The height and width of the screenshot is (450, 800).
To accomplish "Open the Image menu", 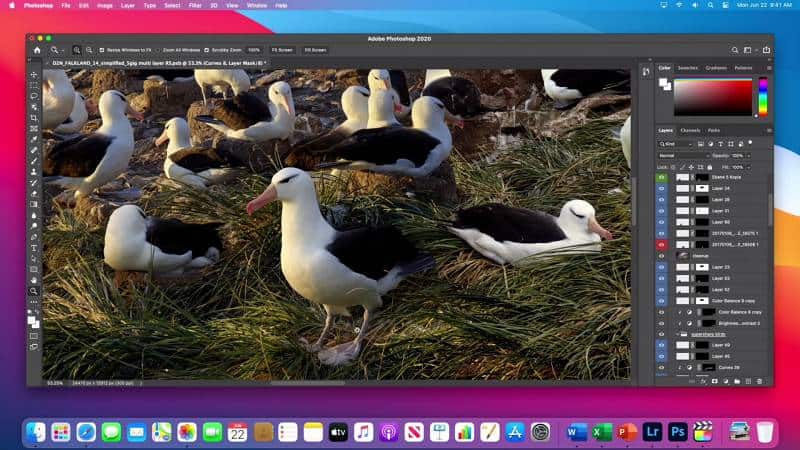I will 105,5.
